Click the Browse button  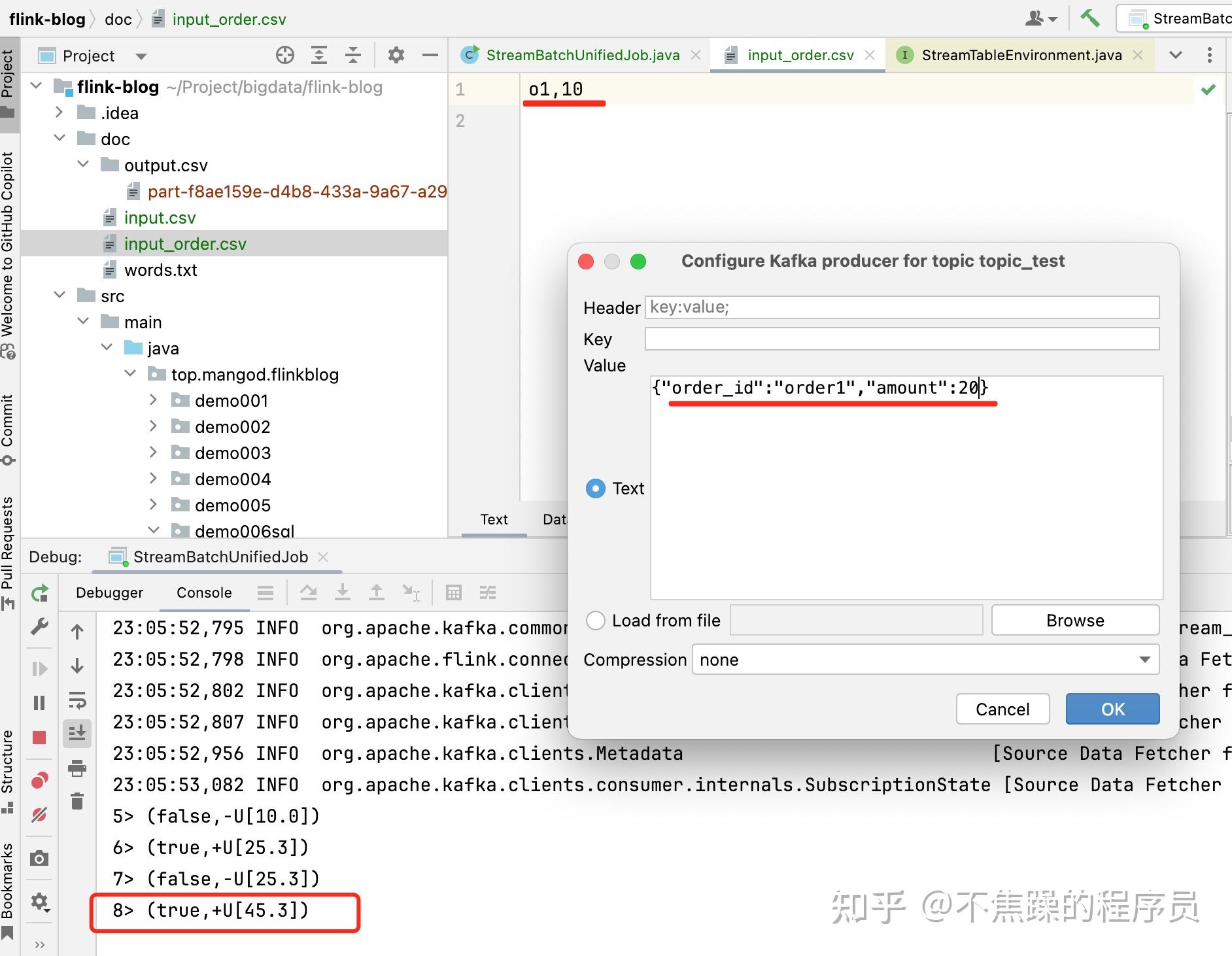(x=1074, y=620)
